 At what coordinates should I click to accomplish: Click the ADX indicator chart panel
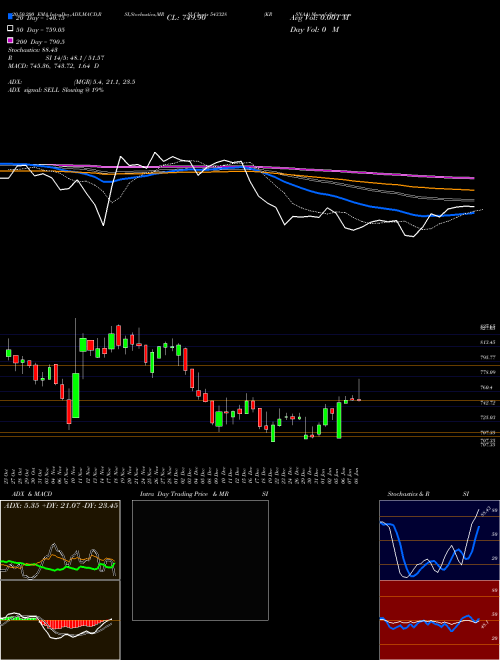[x=60, y=540]
